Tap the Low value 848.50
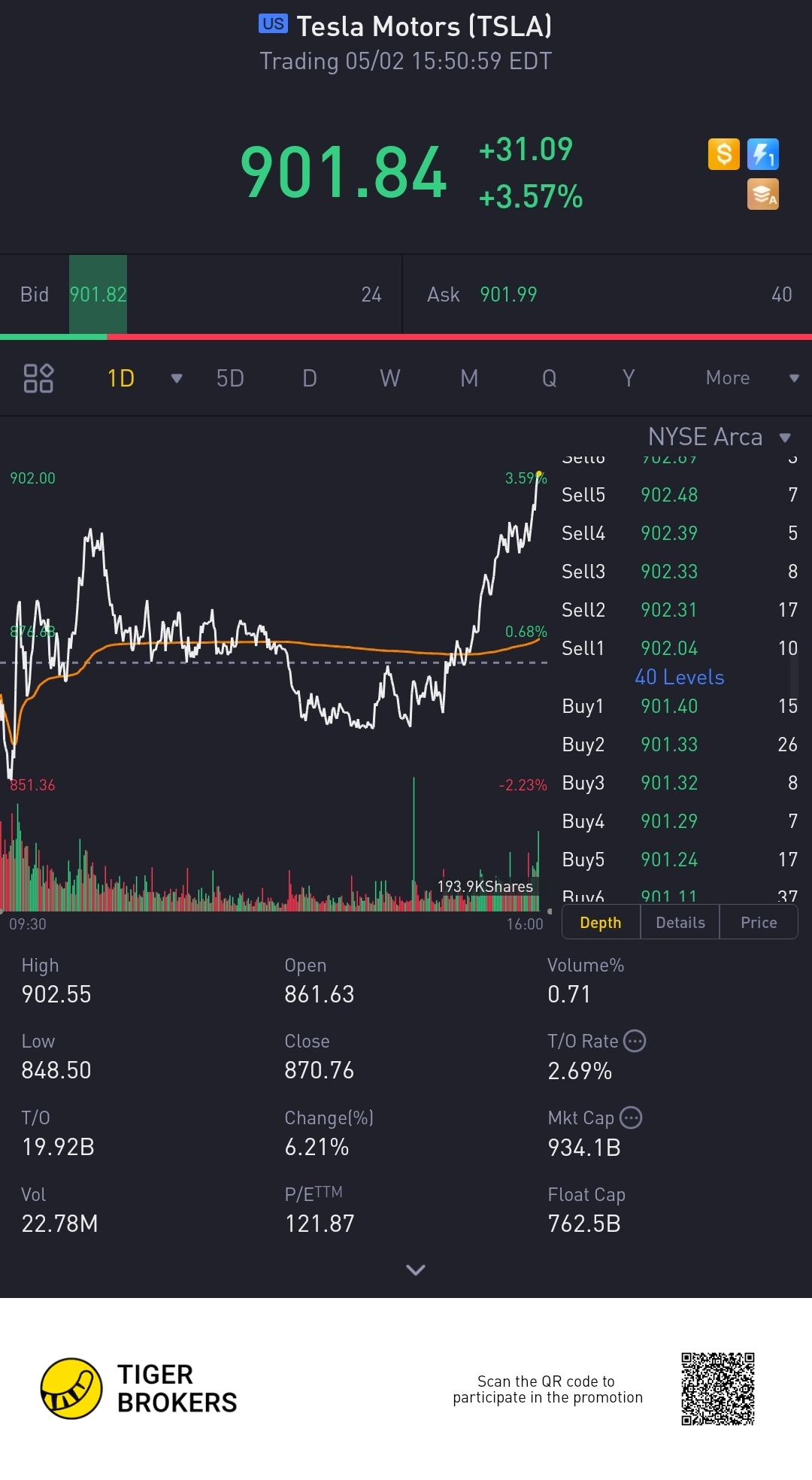 [56, 1070]
